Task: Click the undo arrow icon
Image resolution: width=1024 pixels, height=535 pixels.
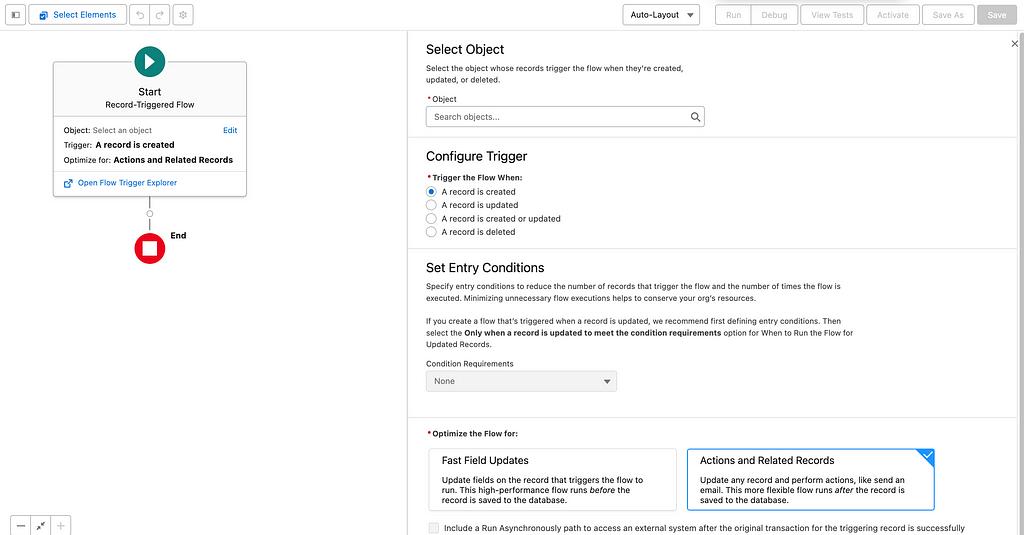Action: click(141, 15)
